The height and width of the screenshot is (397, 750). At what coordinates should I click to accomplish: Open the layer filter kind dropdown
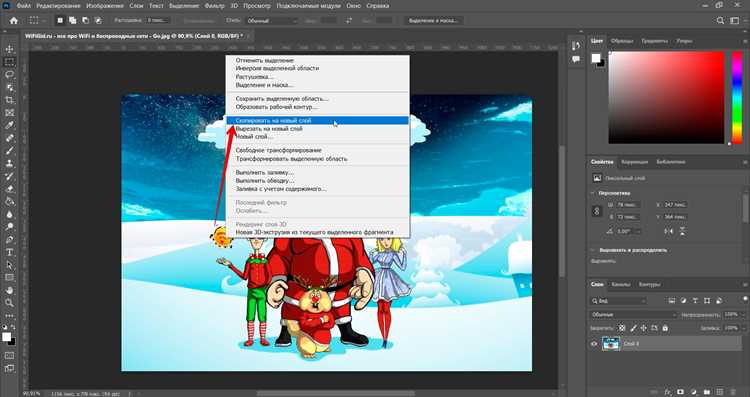tap(618, 301)
